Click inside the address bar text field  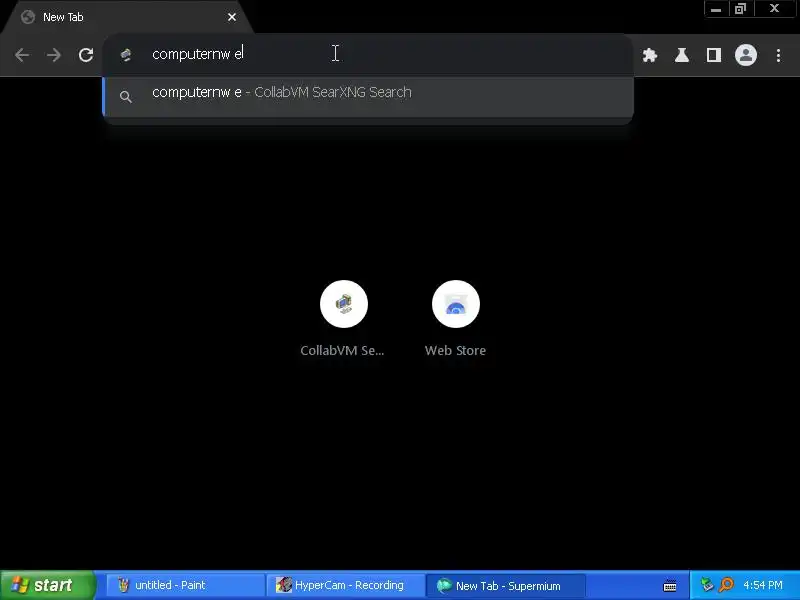(x=367, y=54)
